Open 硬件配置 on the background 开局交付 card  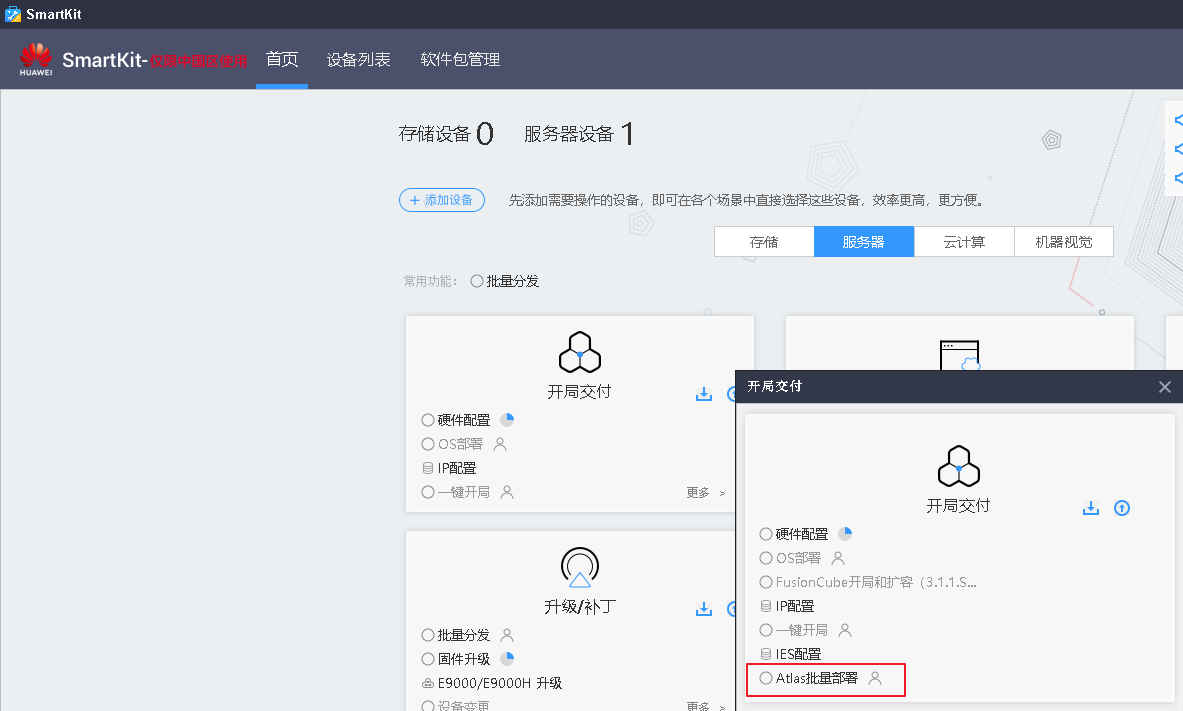click(x=456, y=420)
